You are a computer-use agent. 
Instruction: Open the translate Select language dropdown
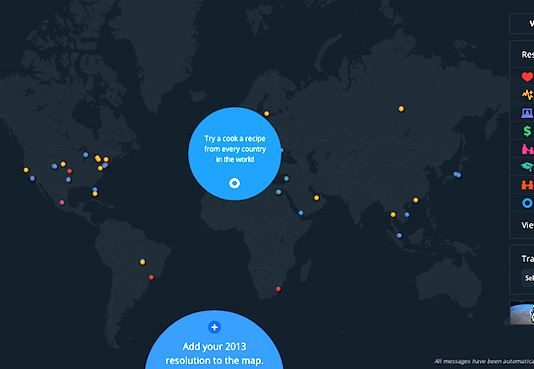tap(528, 278)
